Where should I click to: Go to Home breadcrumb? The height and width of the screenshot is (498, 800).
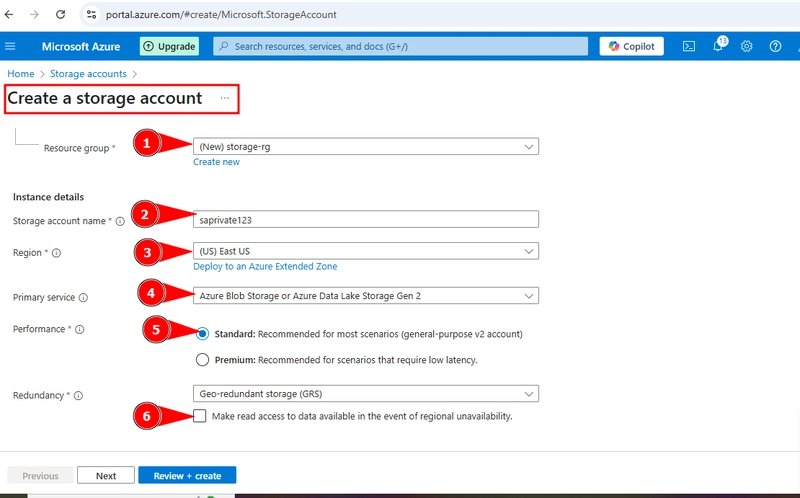pos(21,73)
